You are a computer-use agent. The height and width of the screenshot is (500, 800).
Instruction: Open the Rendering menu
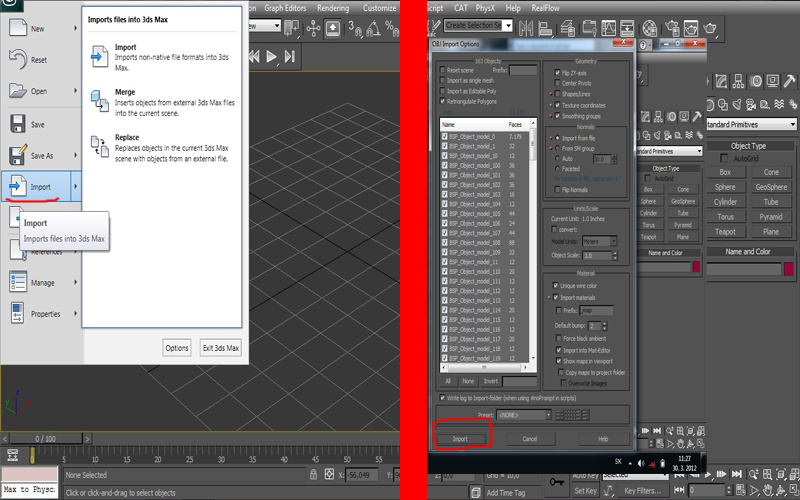coord(333,8)
